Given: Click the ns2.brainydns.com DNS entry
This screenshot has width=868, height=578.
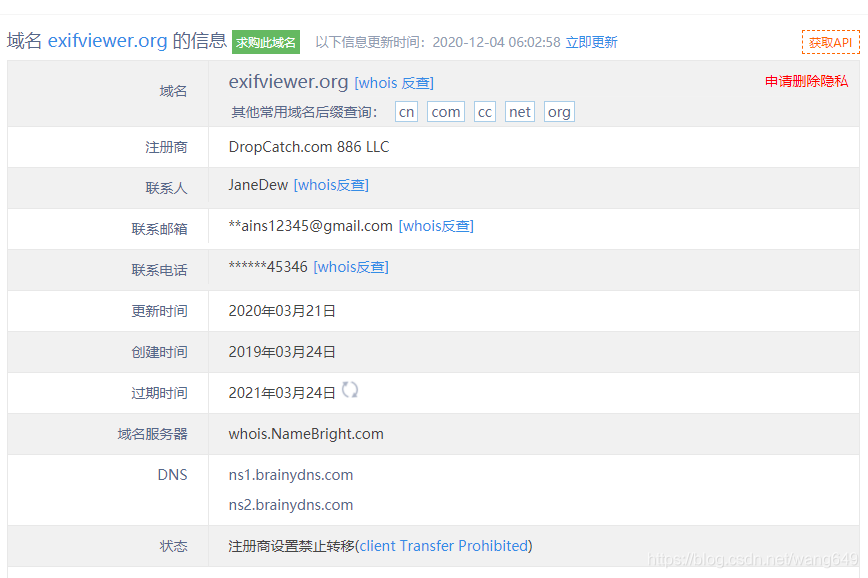Looking at the screenshot, I should pos(291,505).
